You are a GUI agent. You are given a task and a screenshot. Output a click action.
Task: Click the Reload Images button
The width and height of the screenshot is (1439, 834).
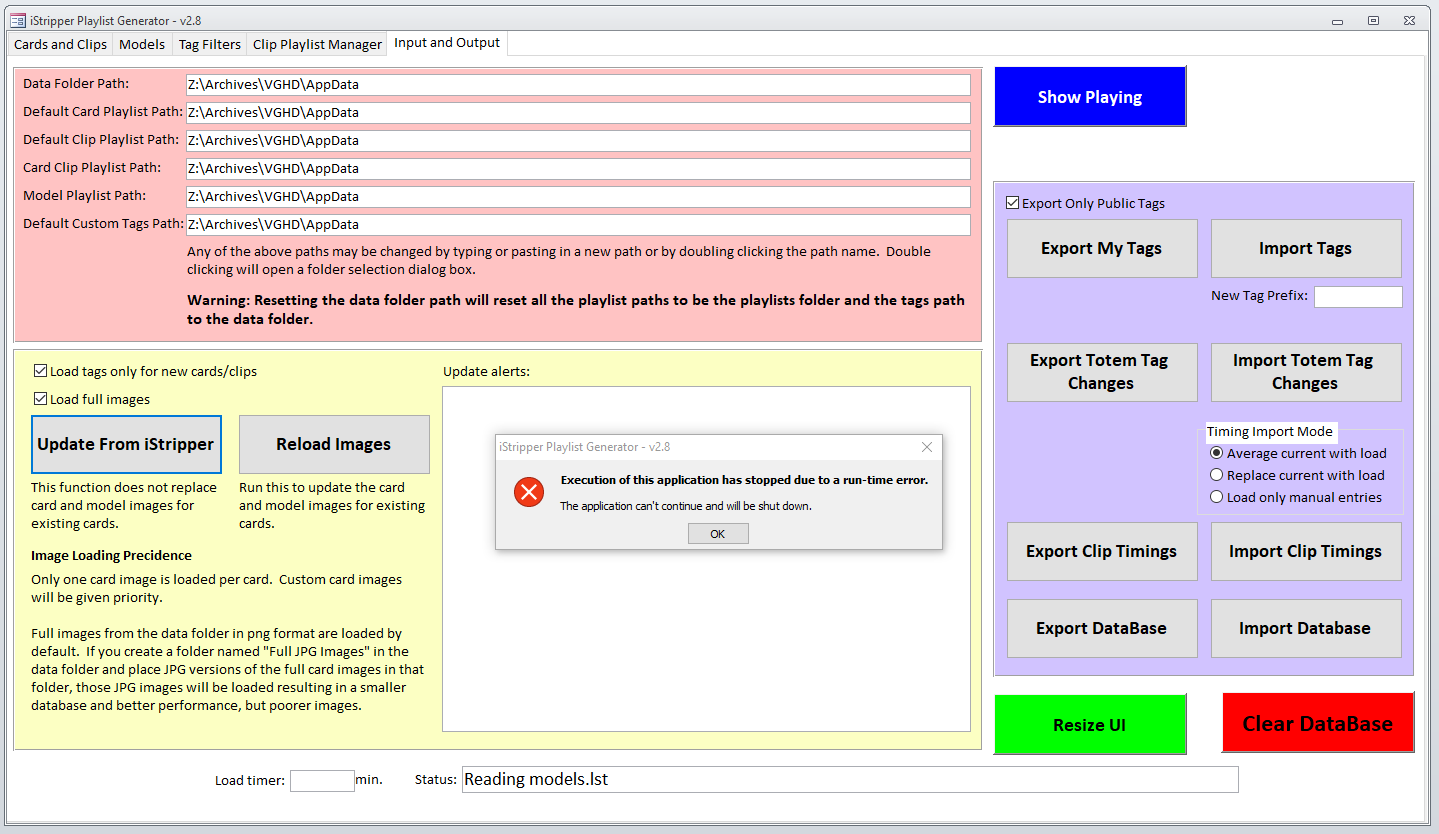pos(334,444)
